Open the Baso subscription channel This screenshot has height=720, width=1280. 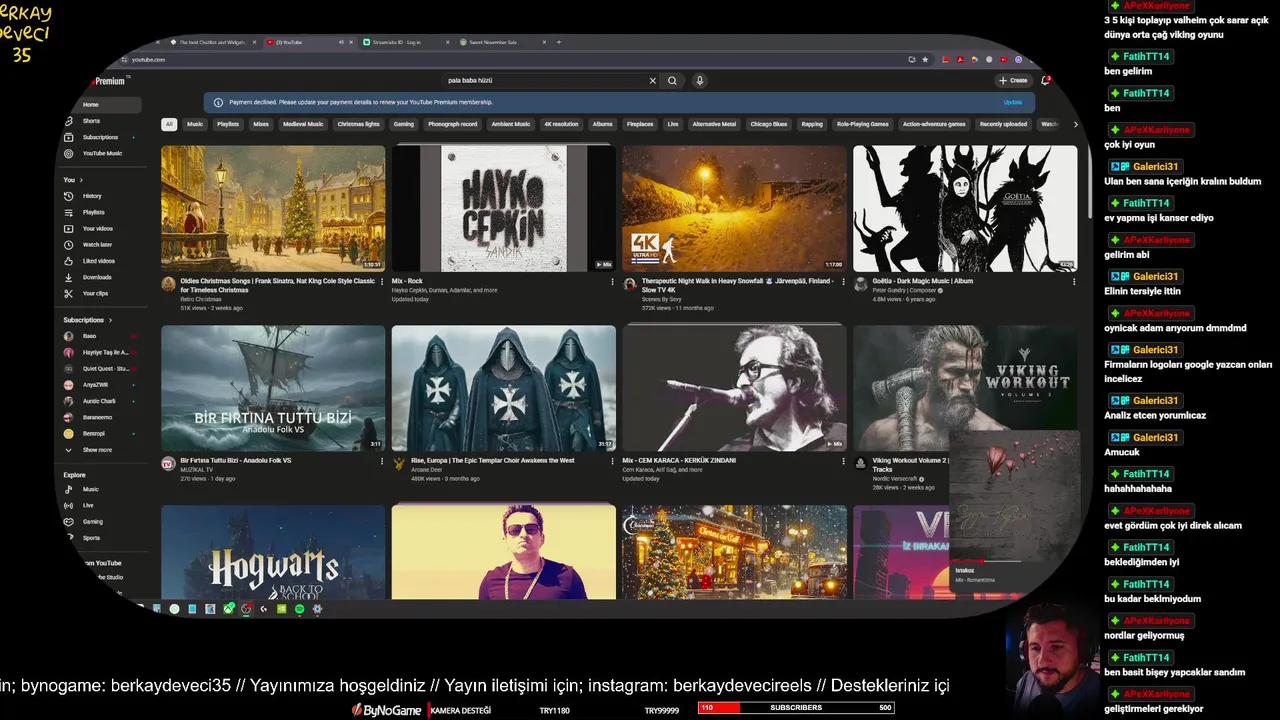click(89, 336)
